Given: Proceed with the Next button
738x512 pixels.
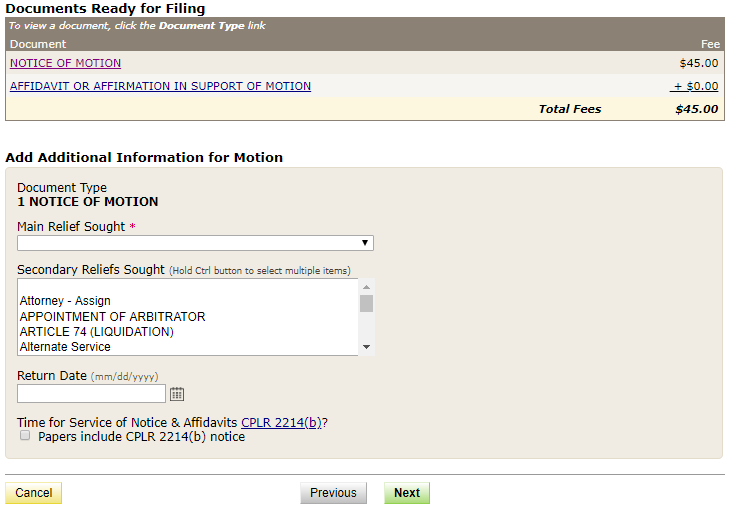Looking at the screenshot, I should 406,493.
